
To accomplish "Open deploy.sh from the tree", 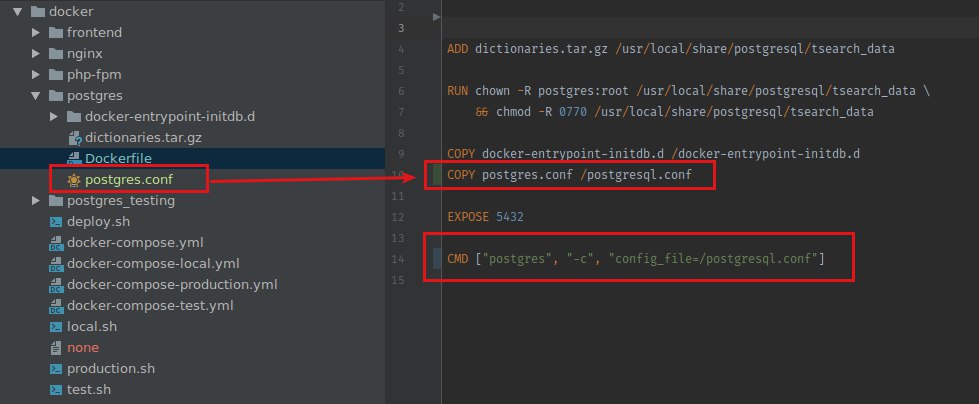I will click(x=99, y=222).
